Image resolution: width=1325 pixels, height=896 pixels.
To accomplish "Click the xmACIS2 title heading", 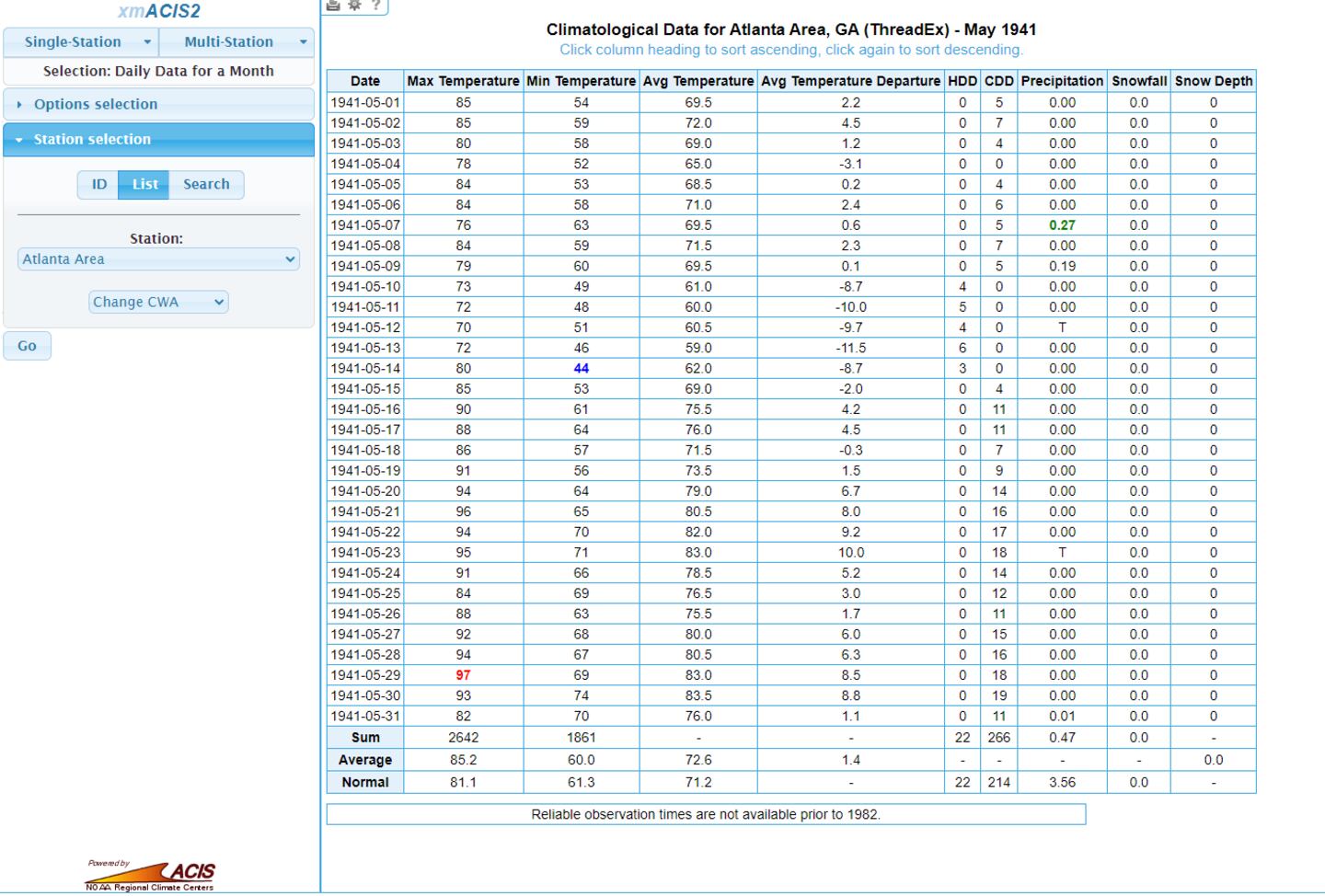I will (158, 12).
